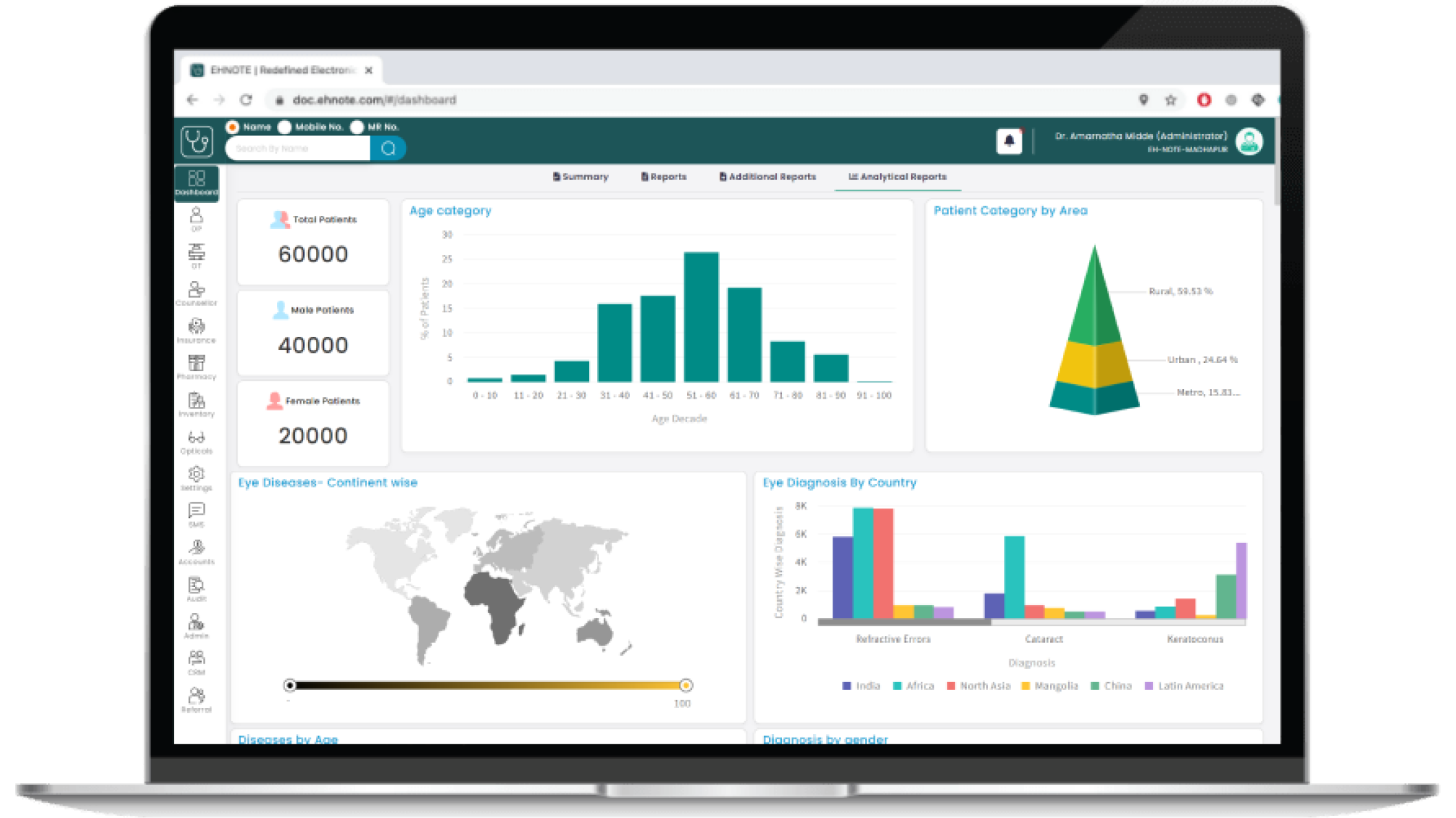1456x818 pixels.
Task: Open the Referral module
Action: (197, 700)
